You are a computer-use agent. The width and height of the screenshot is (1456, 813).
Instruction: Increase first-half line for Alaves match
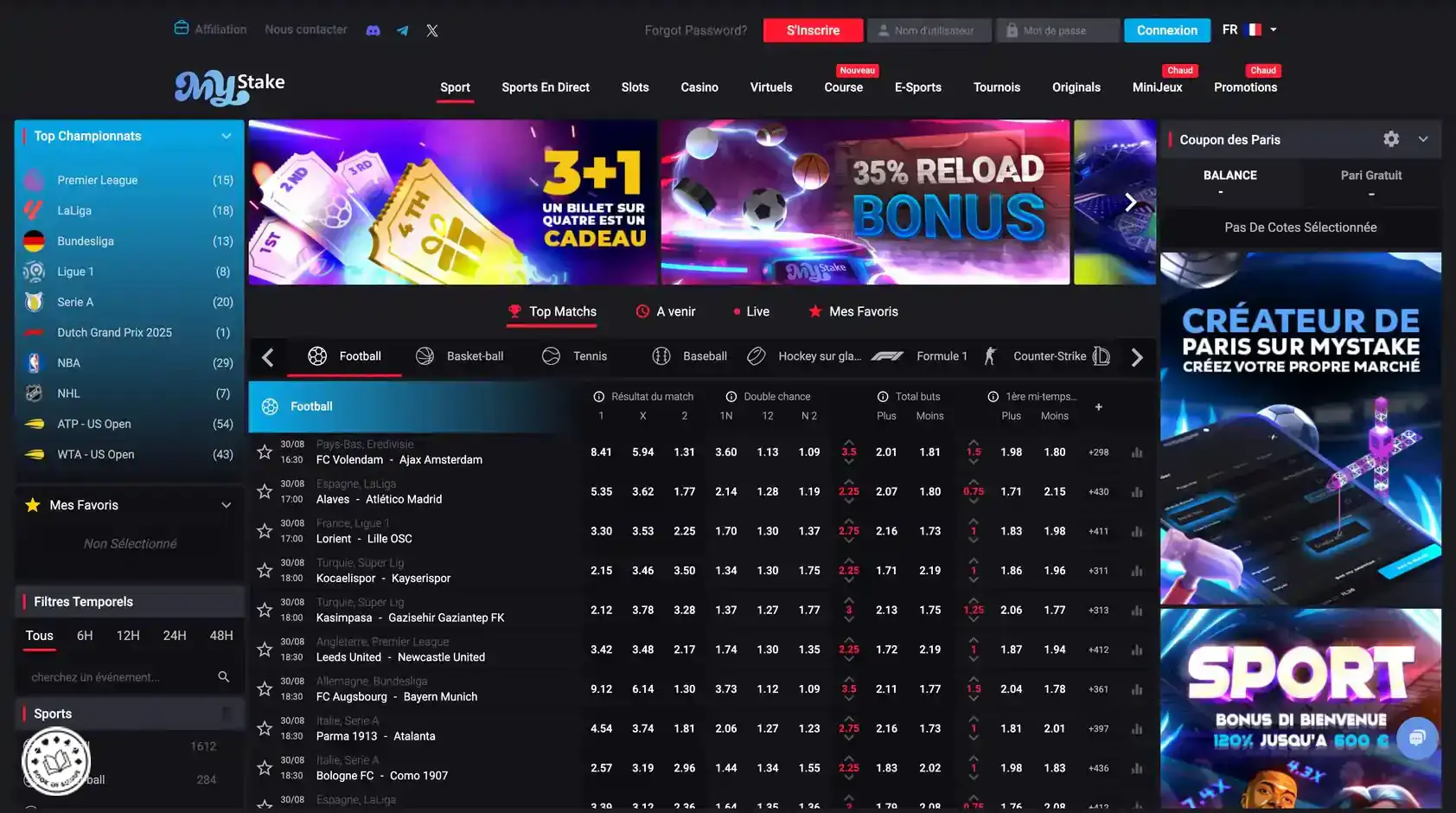click(974, 481)
